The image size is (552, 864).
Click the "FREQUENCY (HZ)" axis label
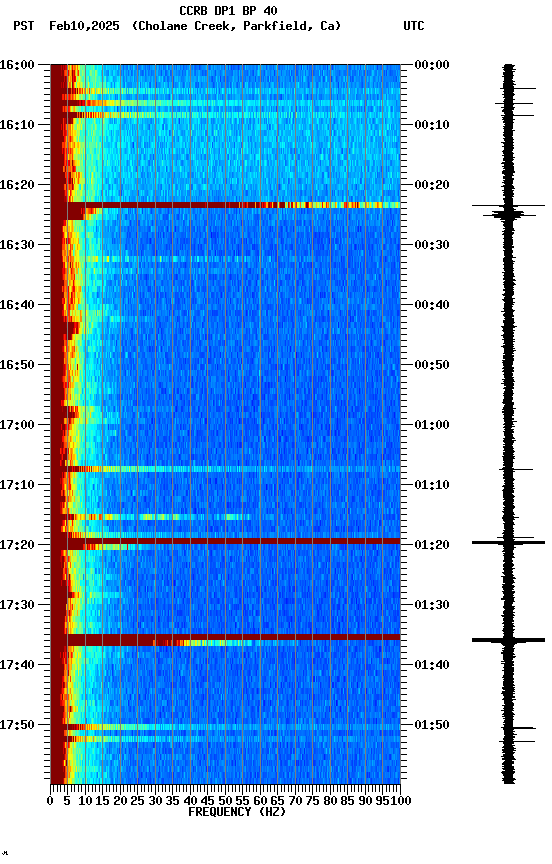[x=237, y=812]
